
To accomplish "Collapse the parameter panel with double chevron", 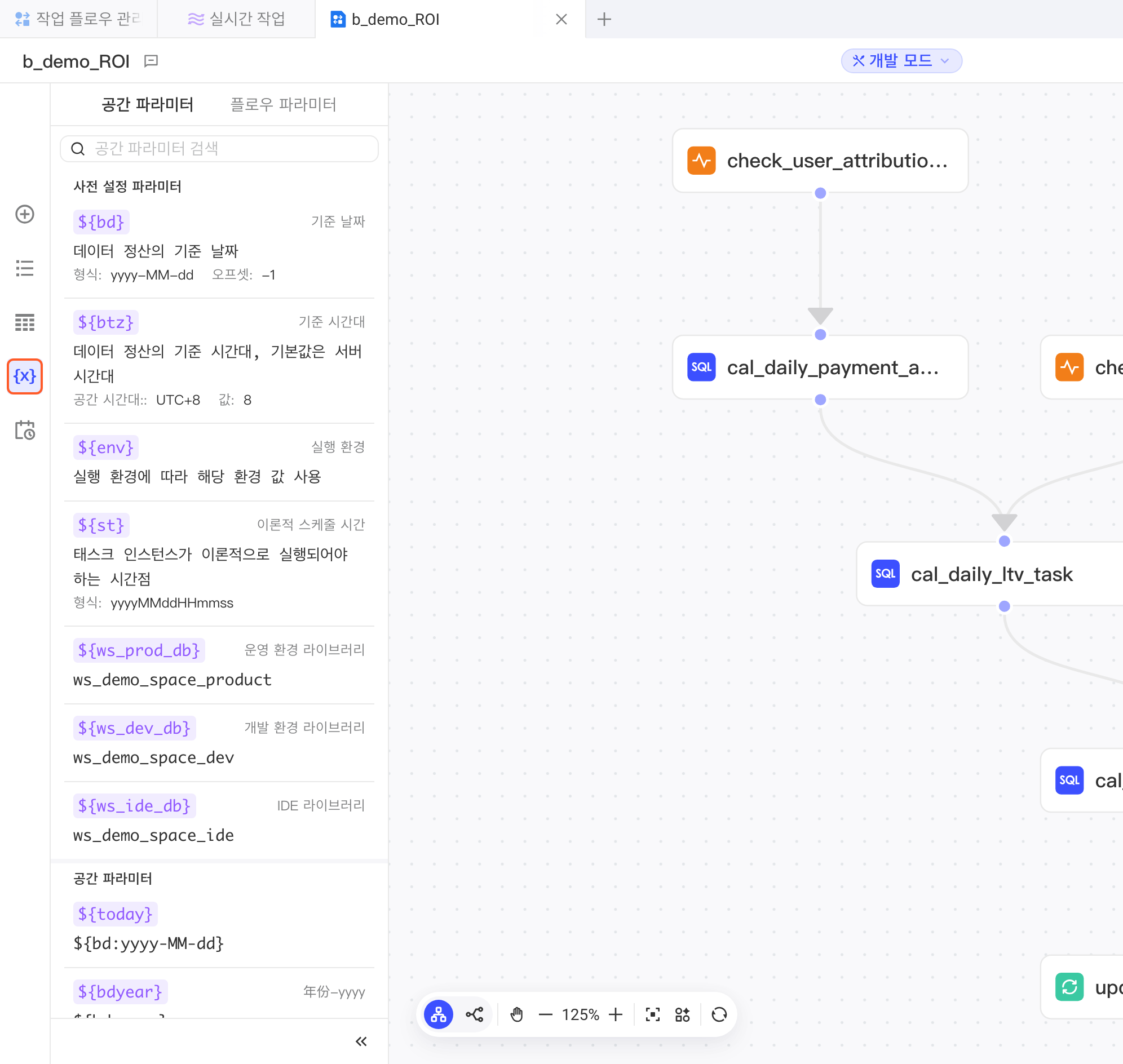I will click(361, 1041).
